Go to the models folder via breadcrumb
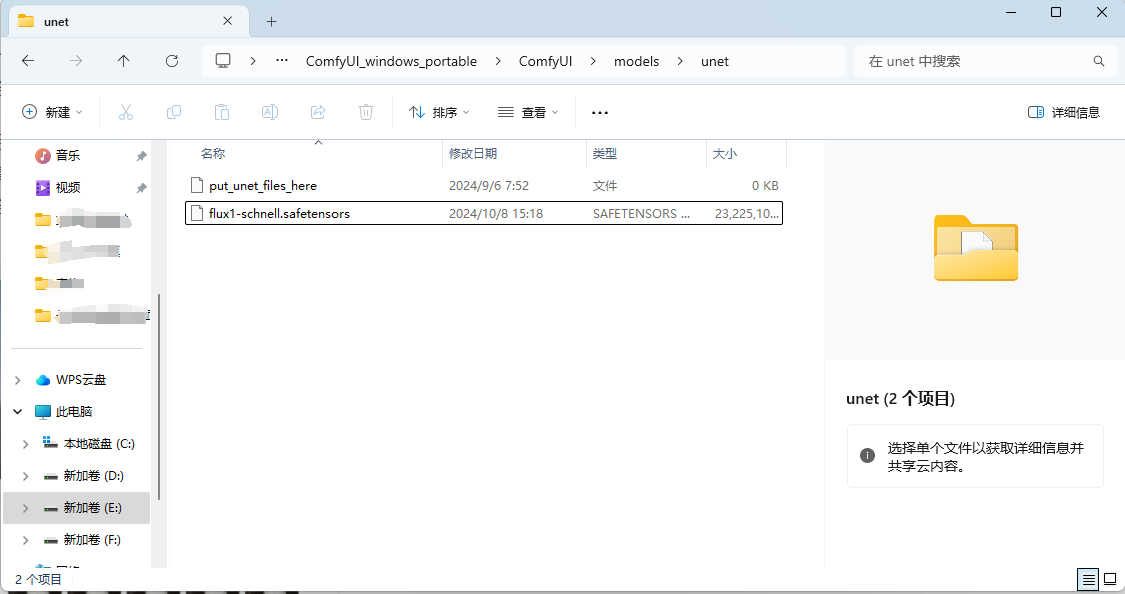The width and height of the screenshot is (1125, 594). (x=636, y=61)
